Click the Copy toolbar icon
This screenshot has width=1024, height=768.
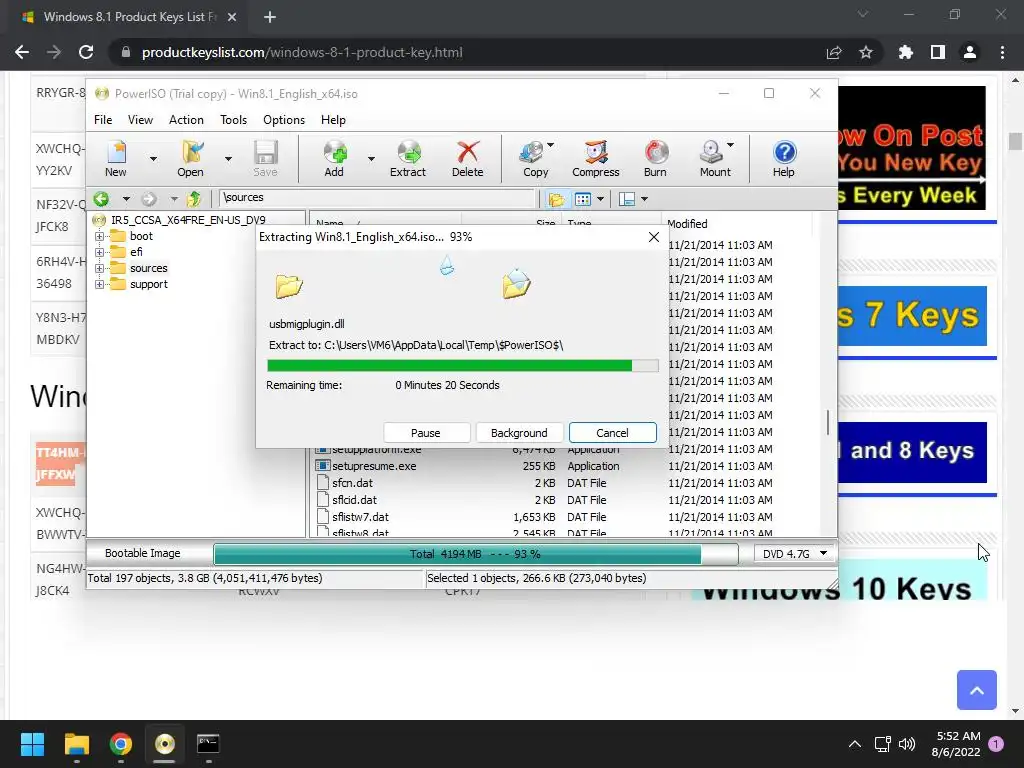click(534, 159)
